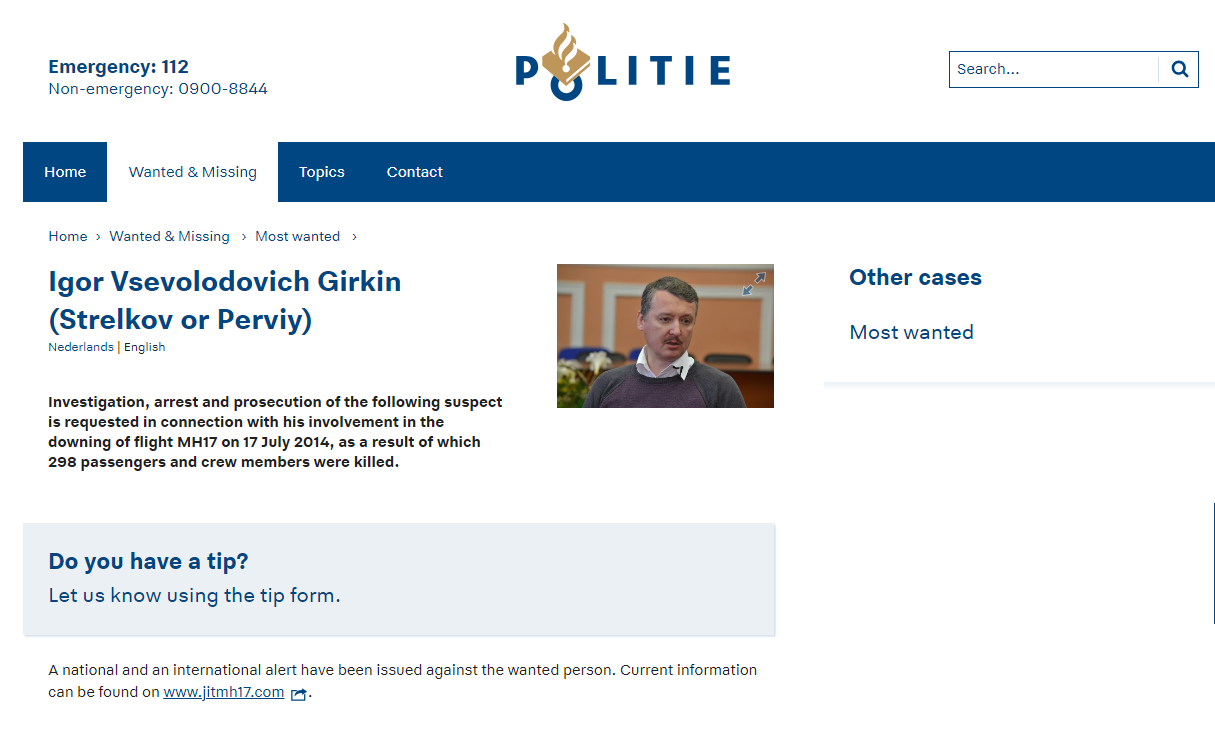
Task: Select the Wanted & Missing navigation tab
Action: pyautogui.click(x=193, y=172)
